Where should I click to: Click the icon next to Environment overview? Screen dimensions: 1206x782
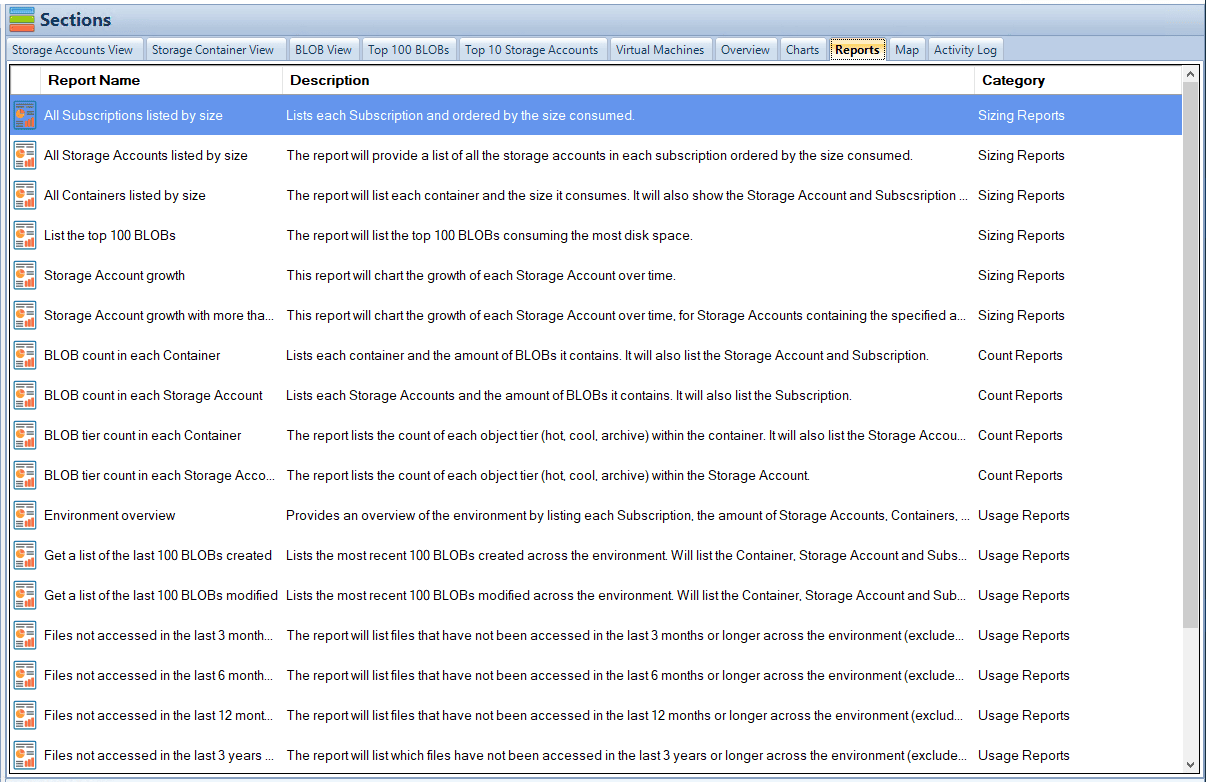coord(25,516)
